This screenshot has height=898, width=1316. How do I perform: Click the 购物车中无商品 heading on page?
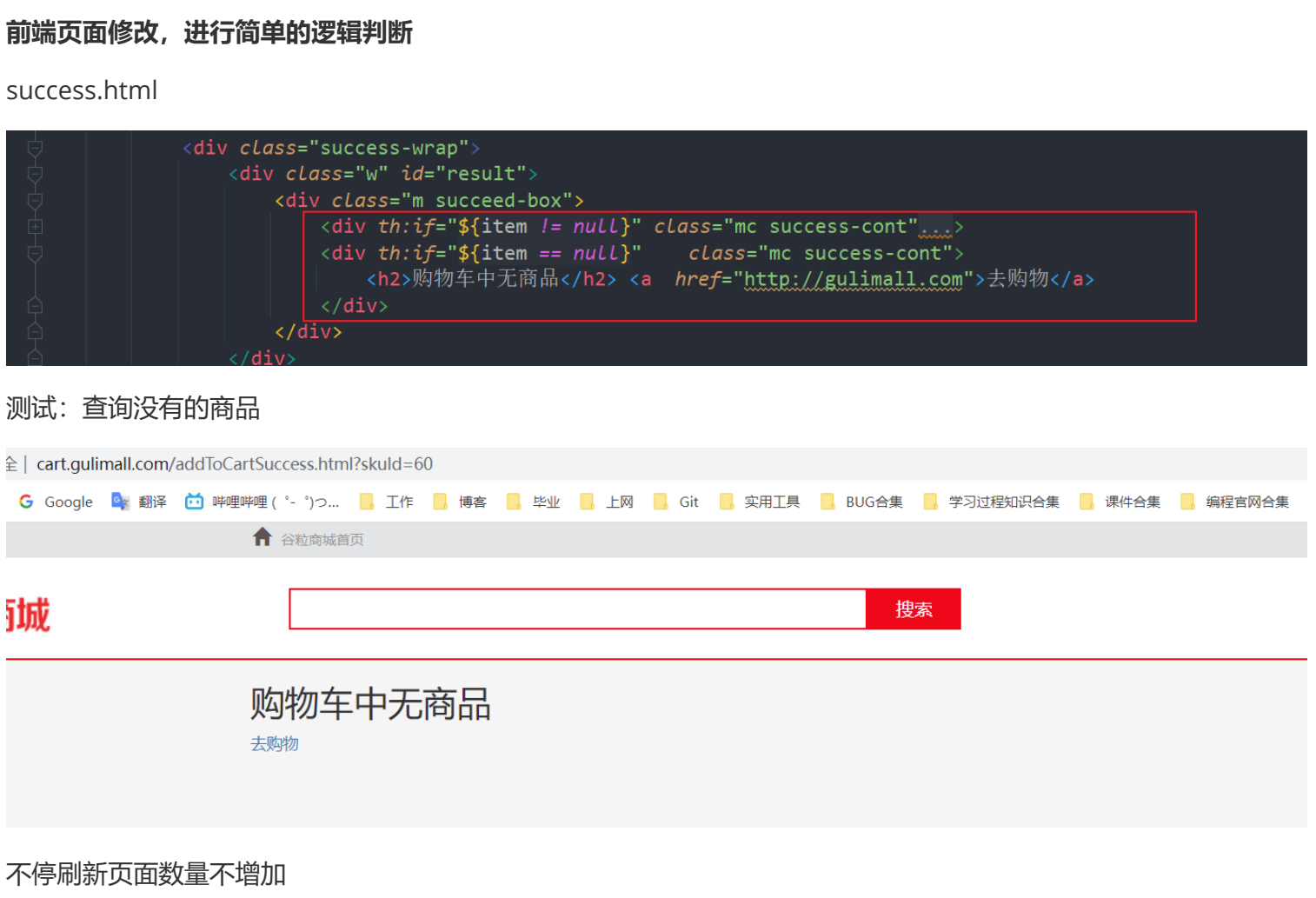[x=371, y=704]
